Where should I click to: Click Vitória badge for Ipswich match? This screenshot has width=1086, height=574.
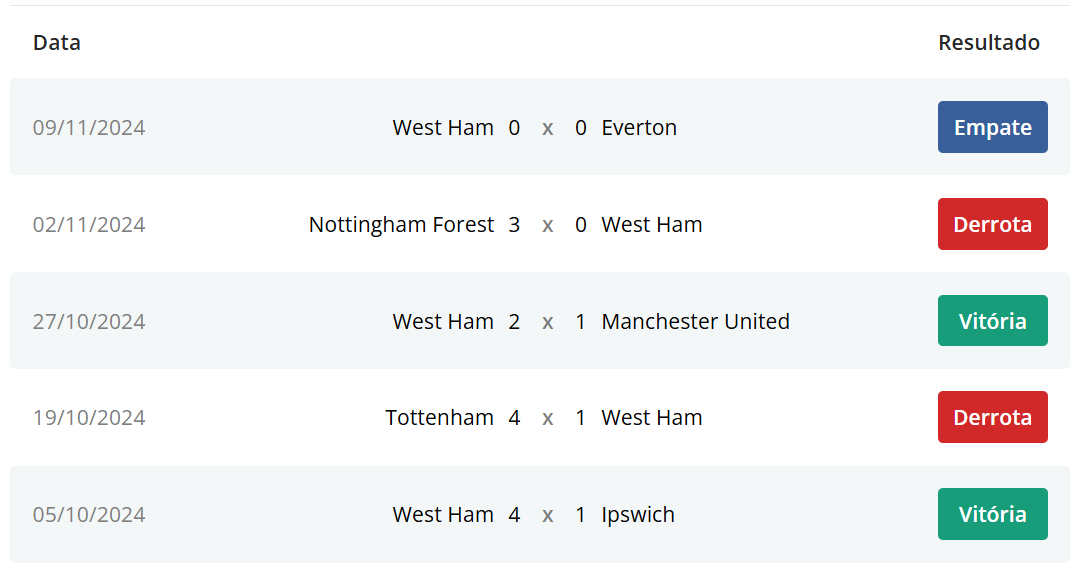tap(992, 514)
